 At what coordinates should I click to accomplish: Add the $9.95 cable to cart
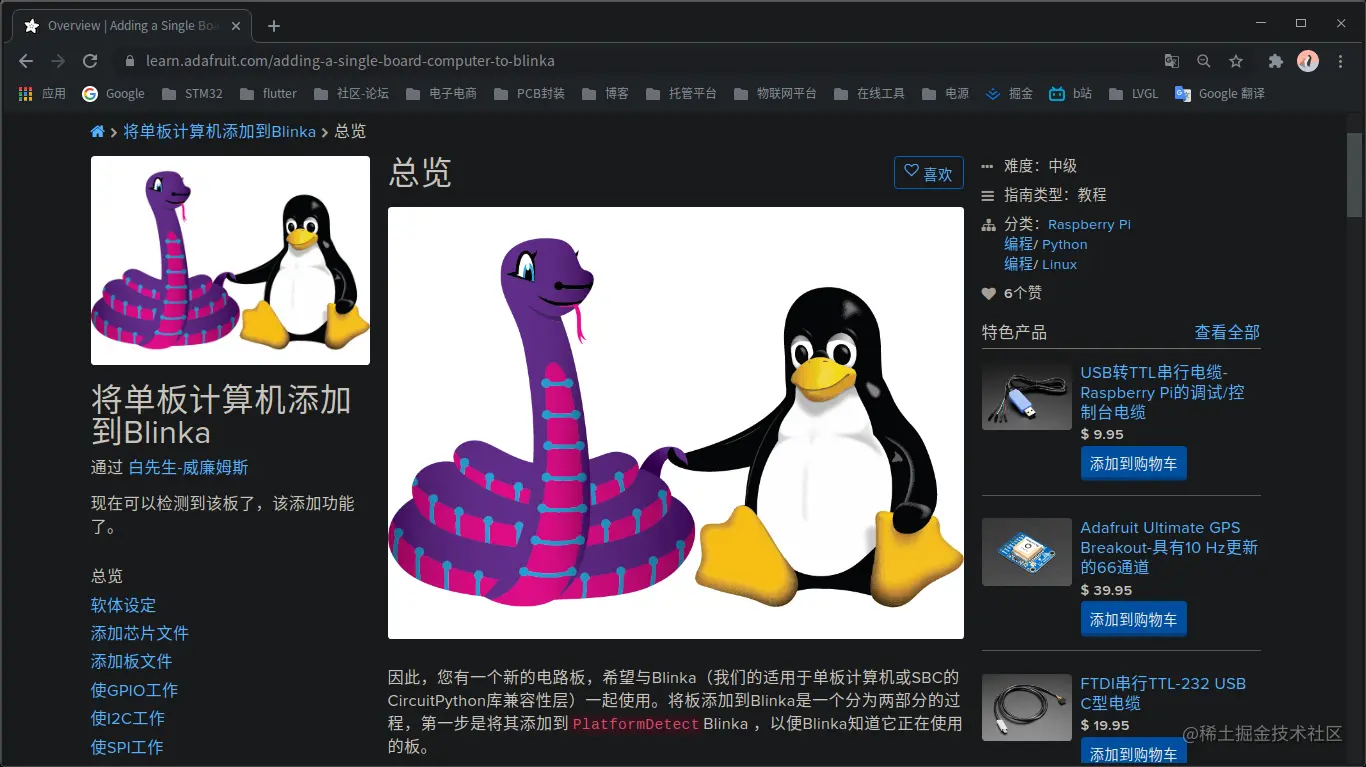click(1133, 463)
